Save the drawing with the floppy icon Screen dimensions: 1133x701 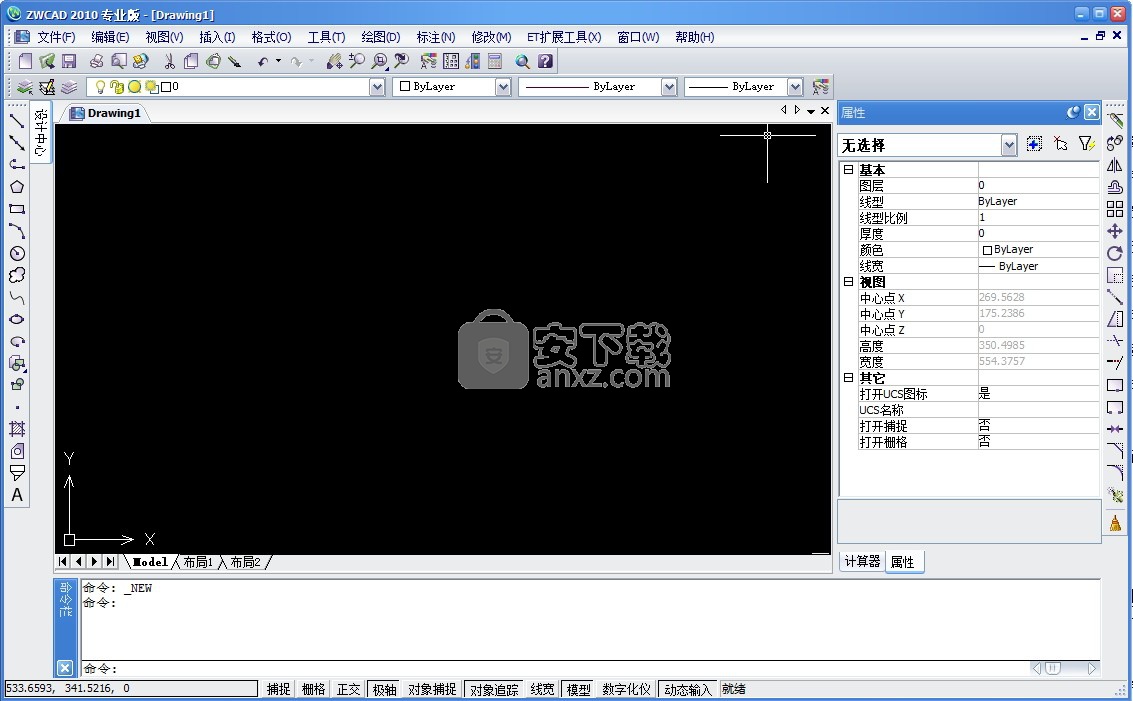coord(69,61)
